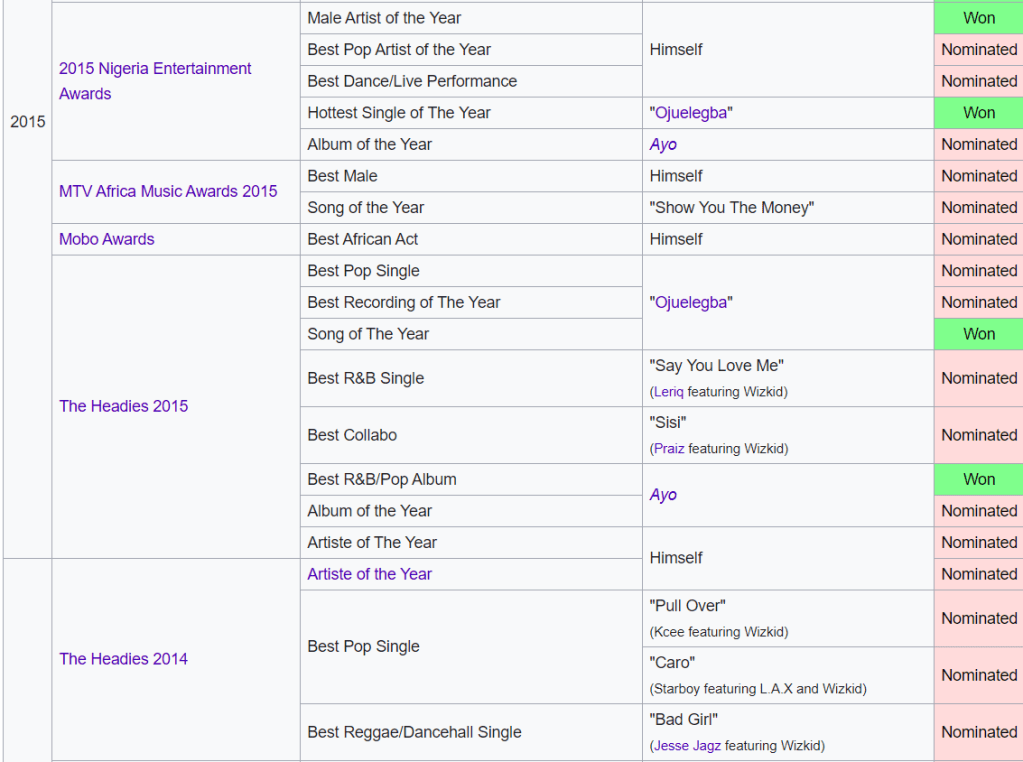Click the "Show You The Money" cell
The height and width of the screenshot is (762, 1023).
pos(731,208)
